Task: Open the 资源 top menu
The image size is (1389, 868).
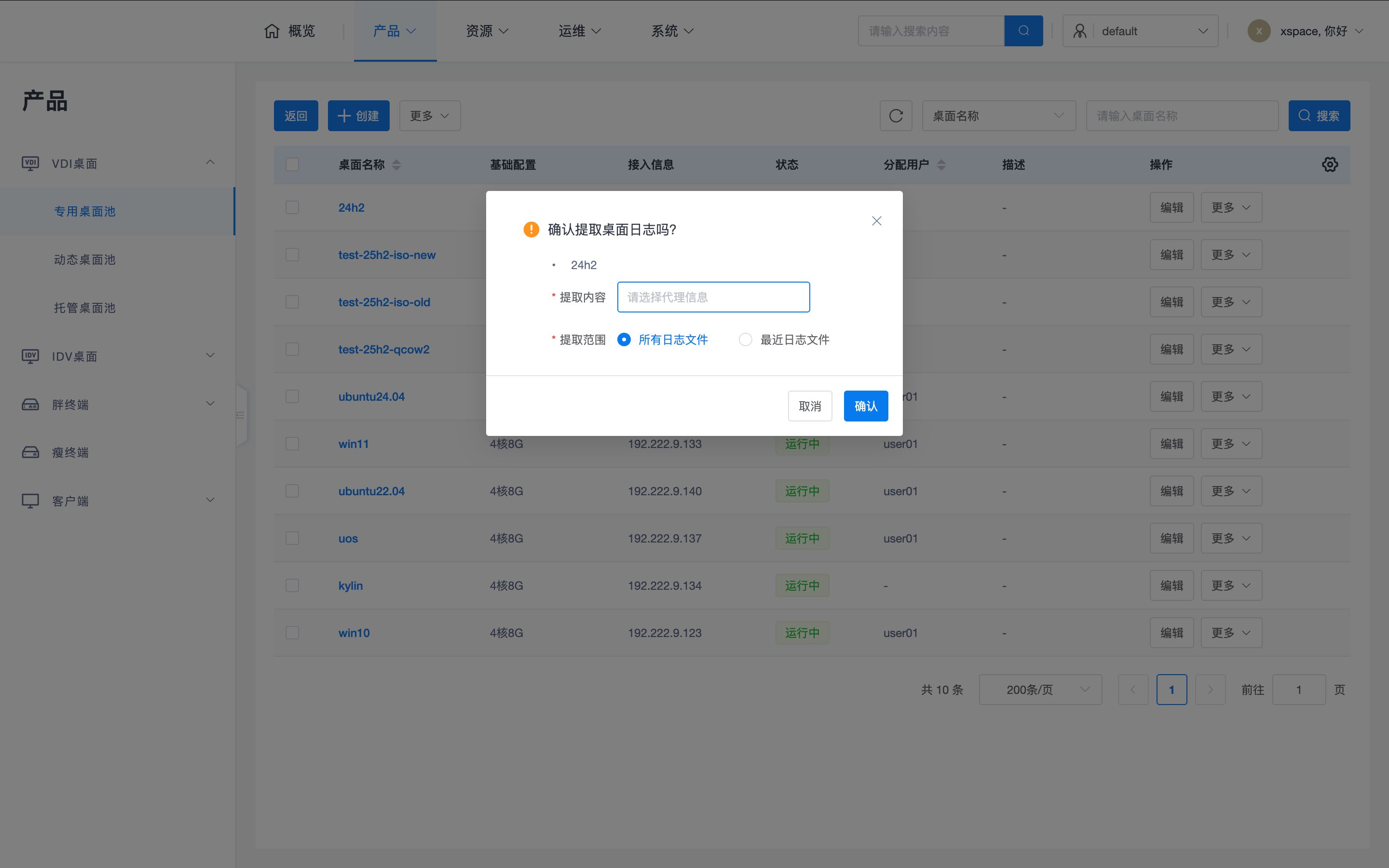Action: tap(486, 31)
